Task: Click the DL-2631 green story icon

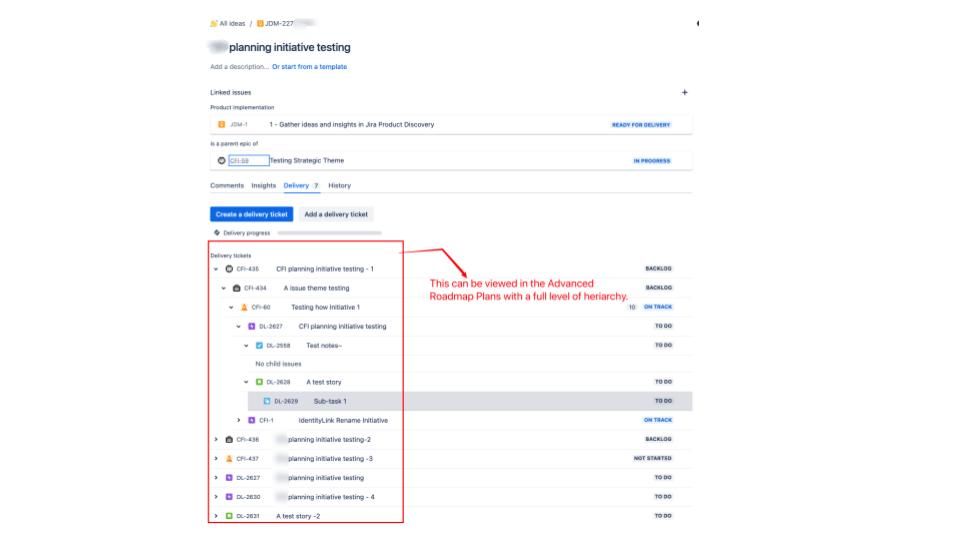Action: point(229,516)
